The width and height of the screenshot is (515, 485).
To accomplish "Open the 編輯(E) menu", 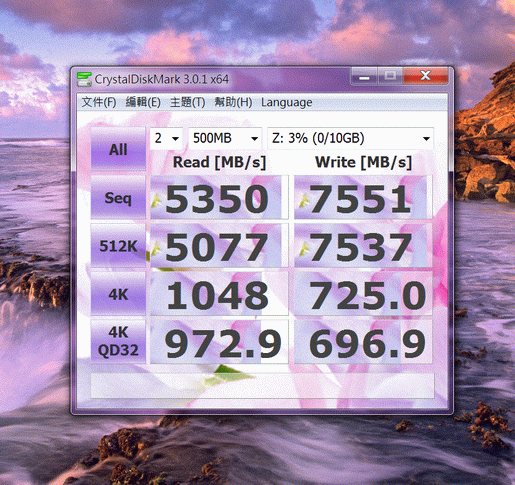I will coord(143,102).
